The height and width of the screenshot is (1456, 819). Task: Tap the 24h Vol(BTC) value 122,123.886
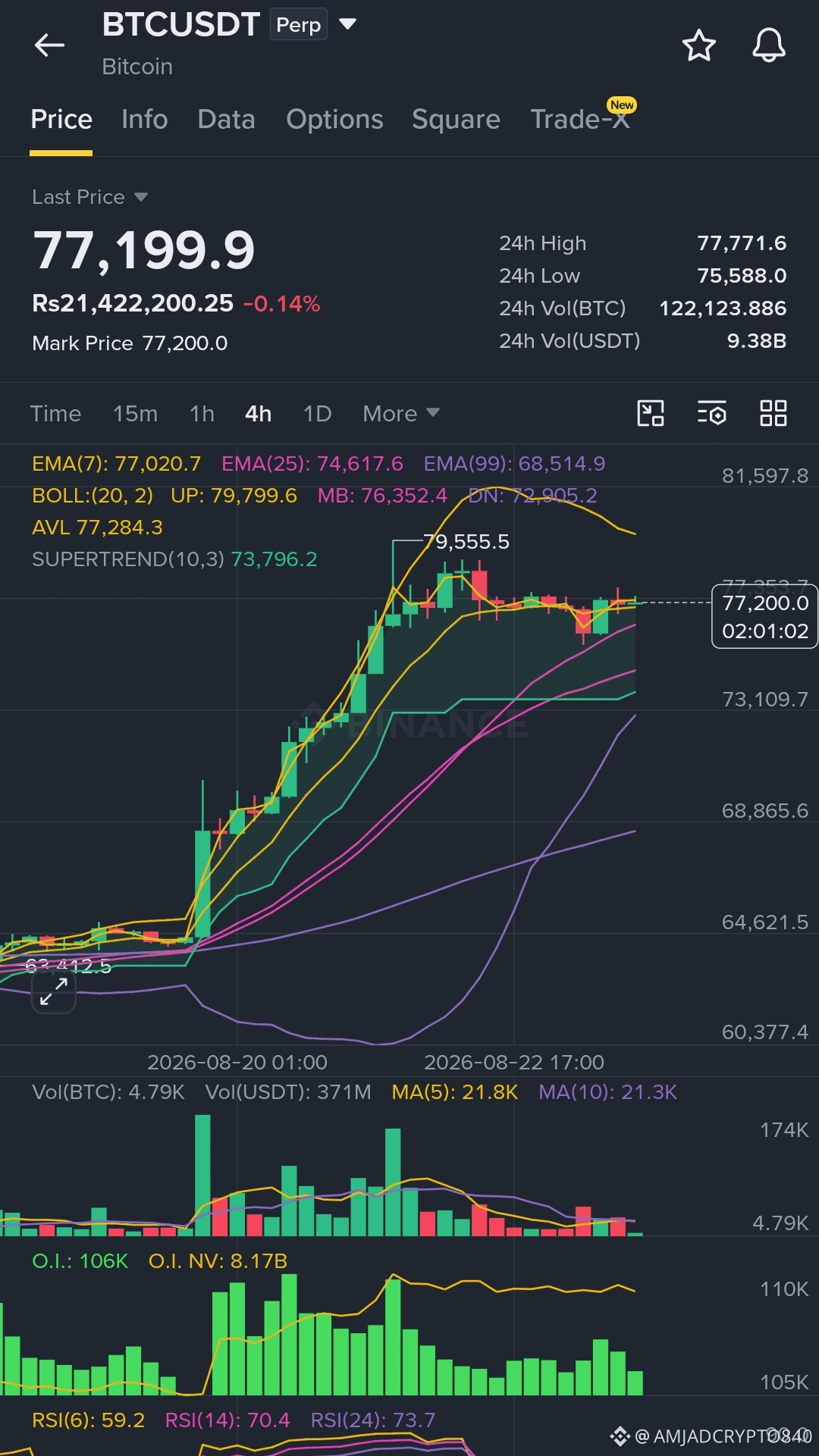(723, 308)
